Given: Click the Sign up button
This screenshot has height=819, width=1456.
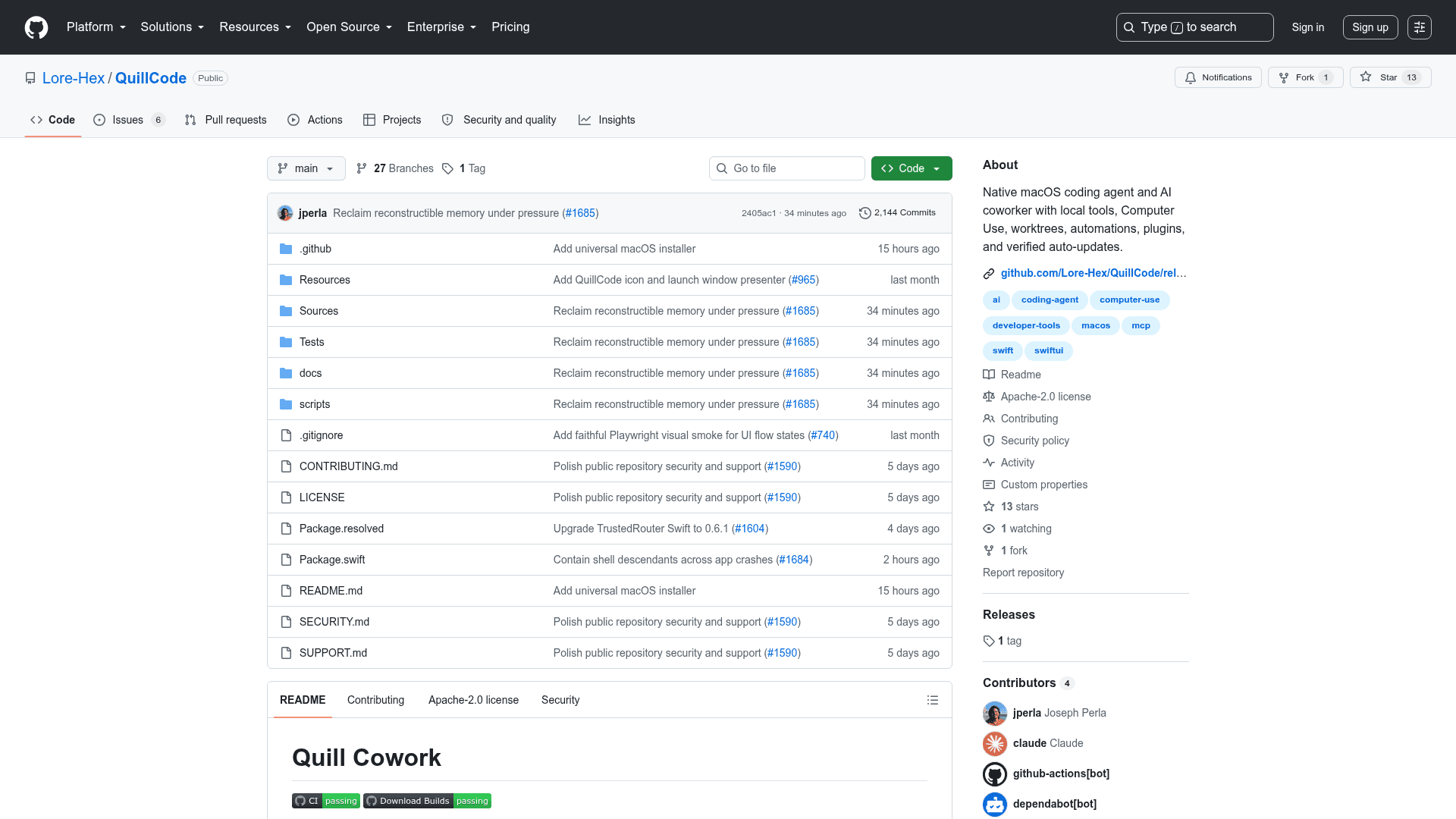Looking at the screenshot, I should (1370, 27).
